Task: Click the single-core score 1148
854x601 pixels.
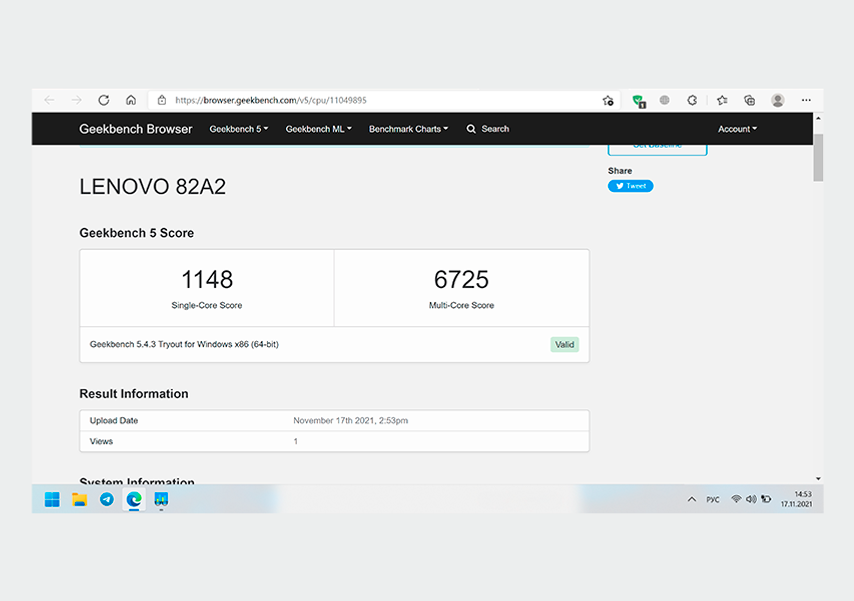Action: [x=207, y=280]
